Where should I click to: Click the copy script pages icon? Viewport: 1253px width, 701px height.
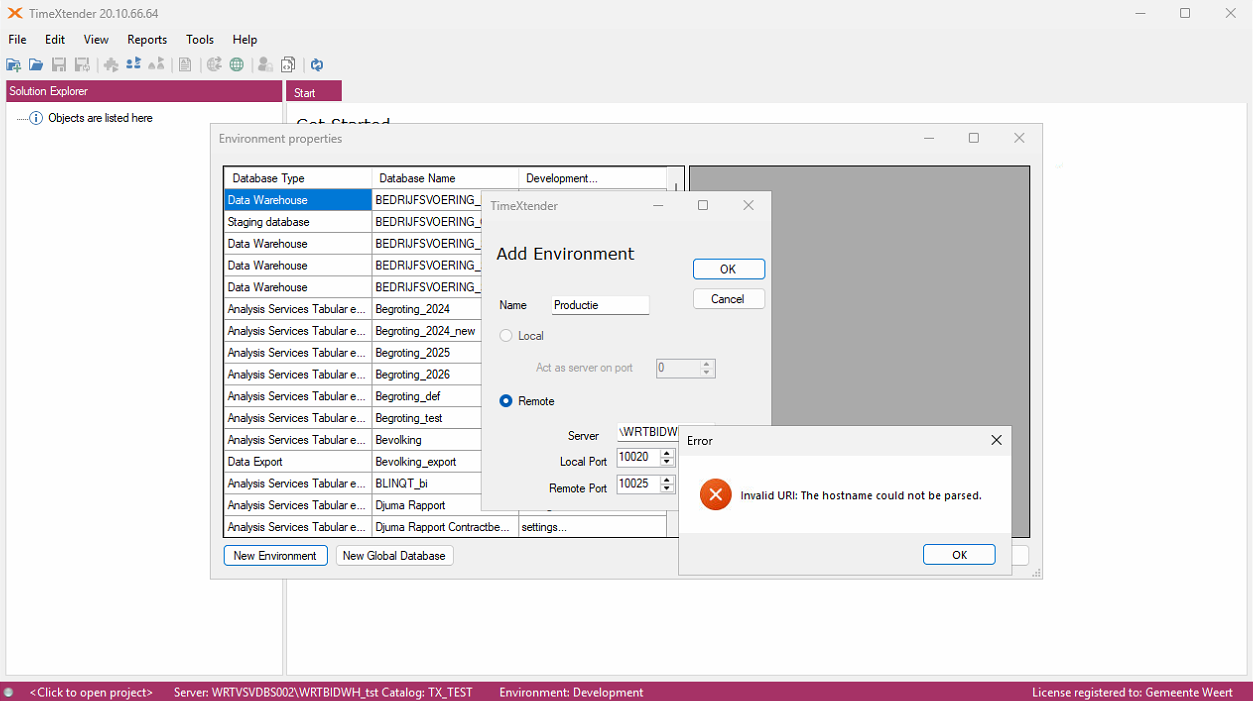[x=288, y=65]
